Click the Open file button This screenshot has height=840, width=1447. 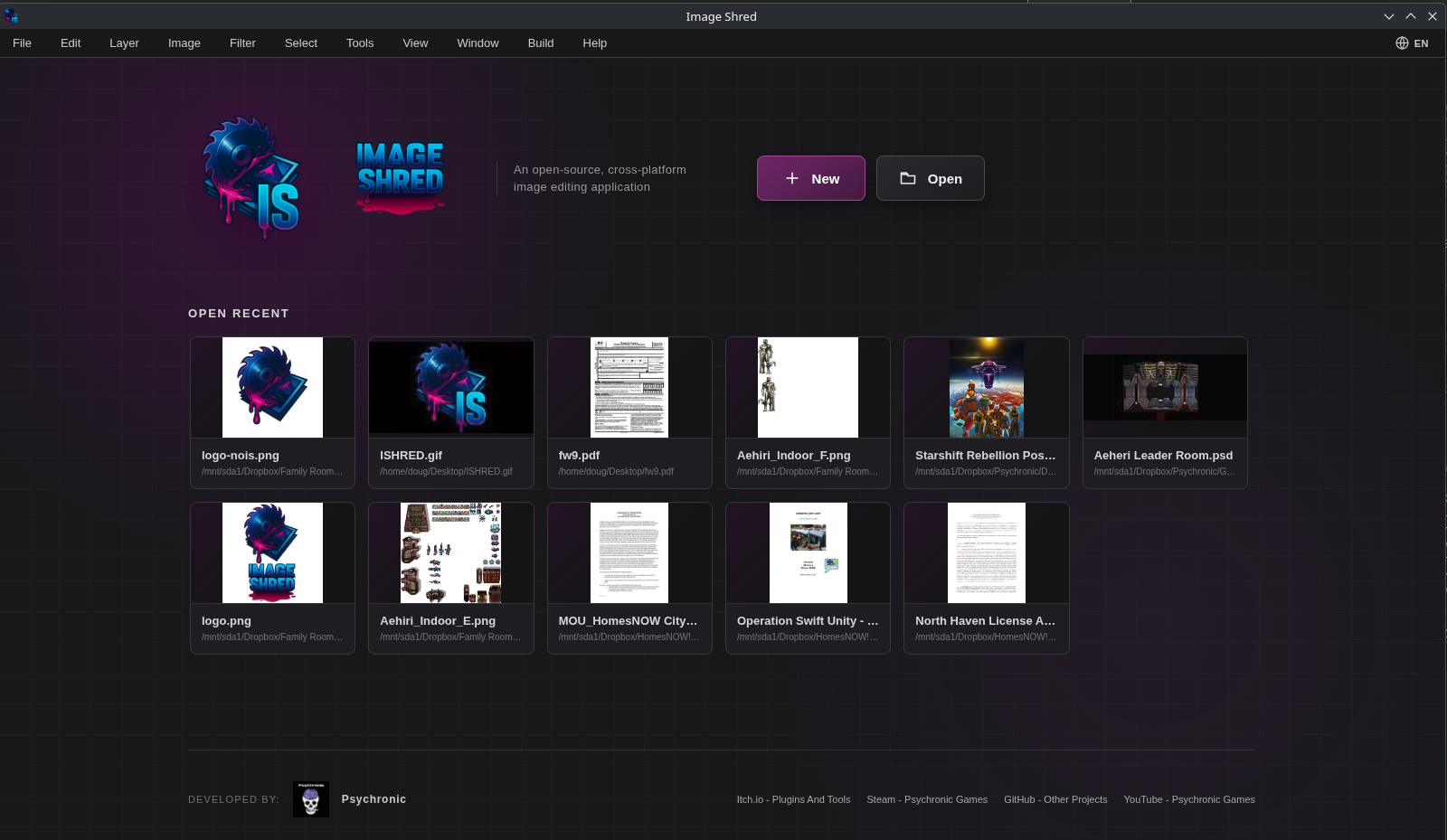[x=931, y=178]
